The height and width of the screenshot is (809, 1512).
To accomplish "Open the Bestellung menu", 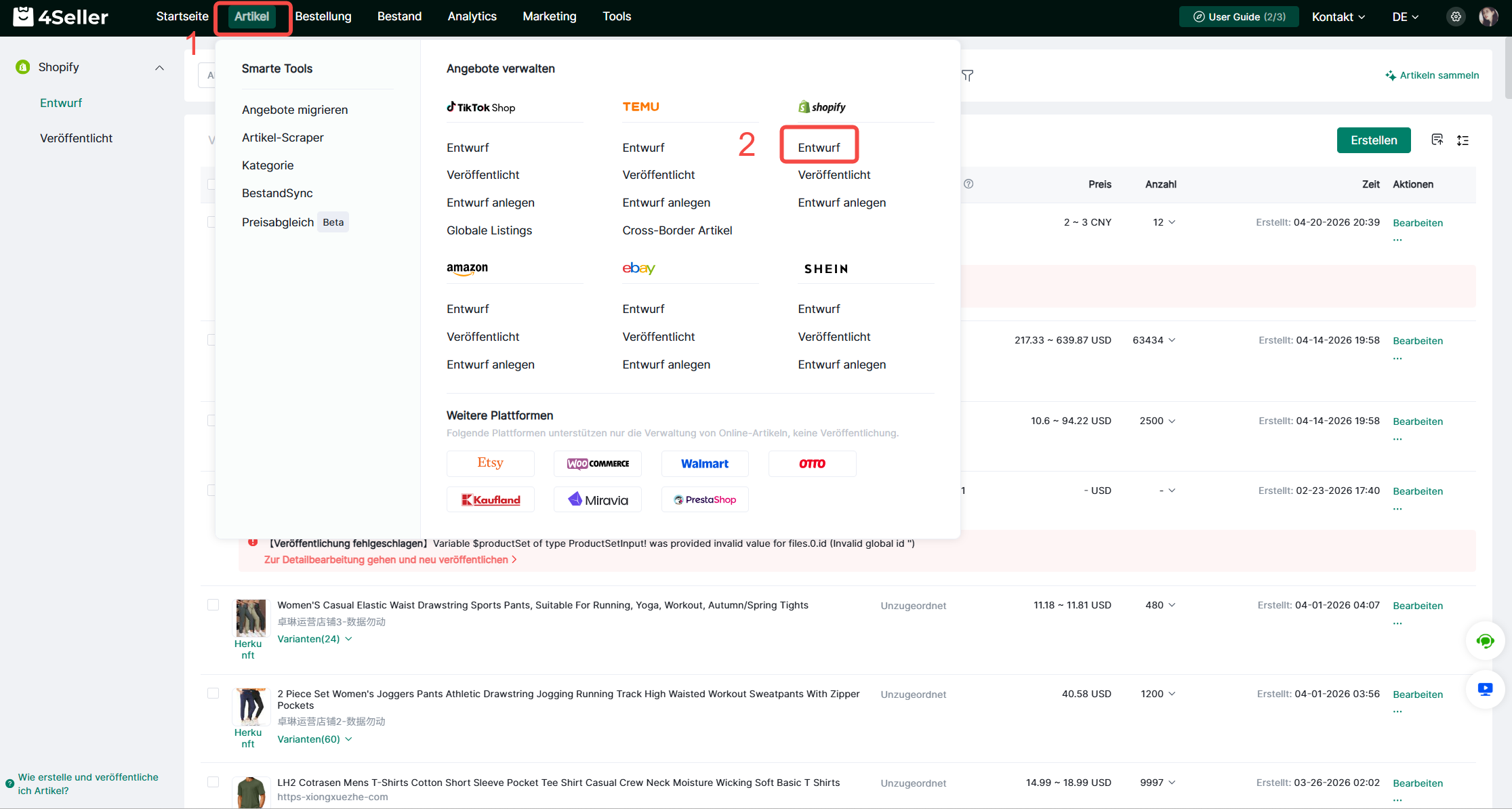I will tap(323, 17).
